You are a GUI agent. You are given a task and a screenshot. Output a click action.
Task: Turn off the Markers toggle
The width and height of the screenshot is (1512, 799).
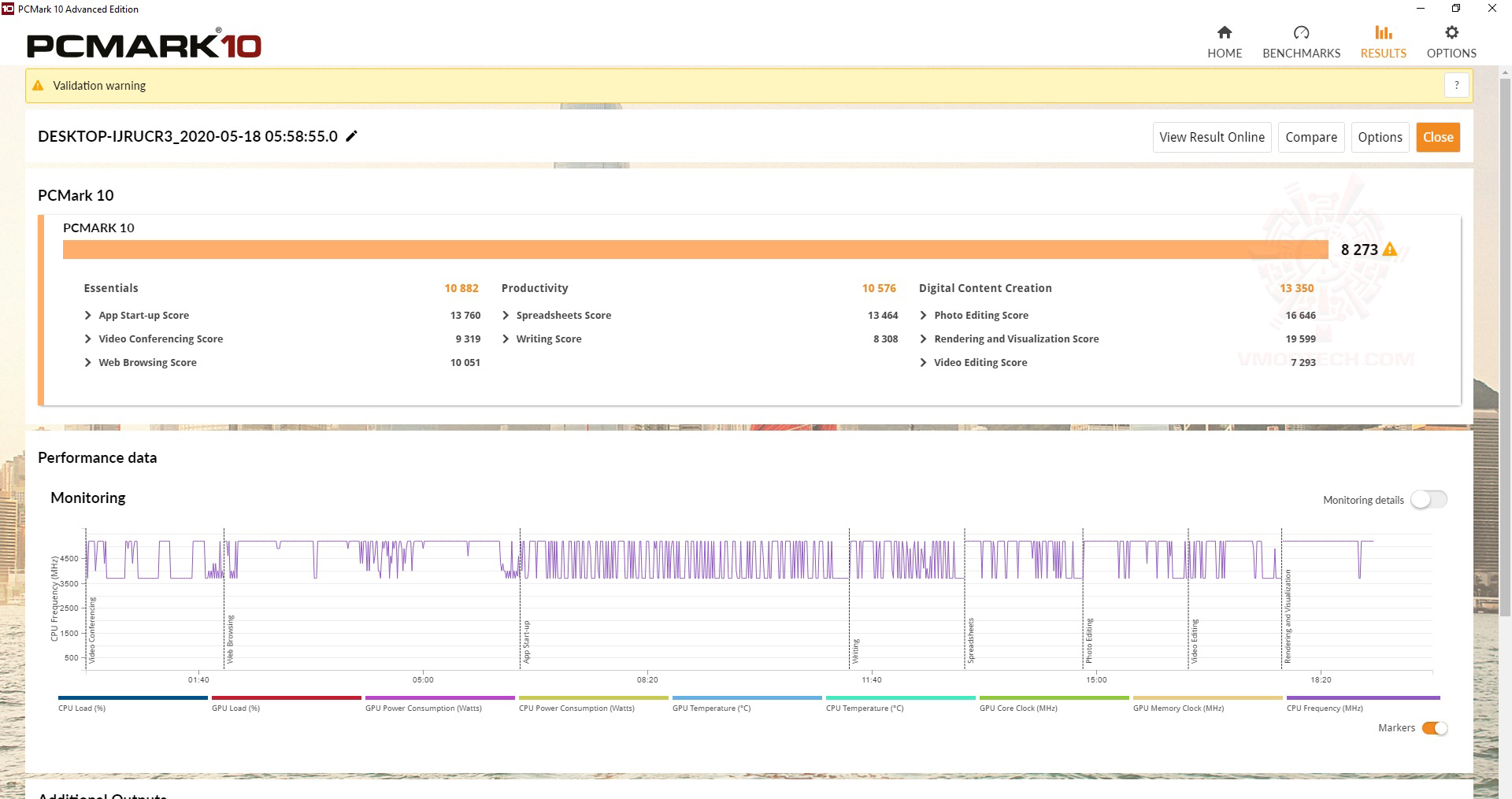(1435, 728)
